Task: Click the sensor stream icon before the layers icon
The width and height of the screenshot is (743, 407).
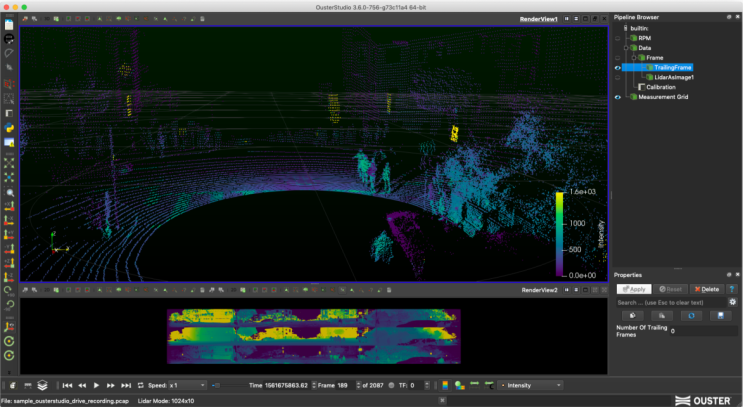Action: 28,386
